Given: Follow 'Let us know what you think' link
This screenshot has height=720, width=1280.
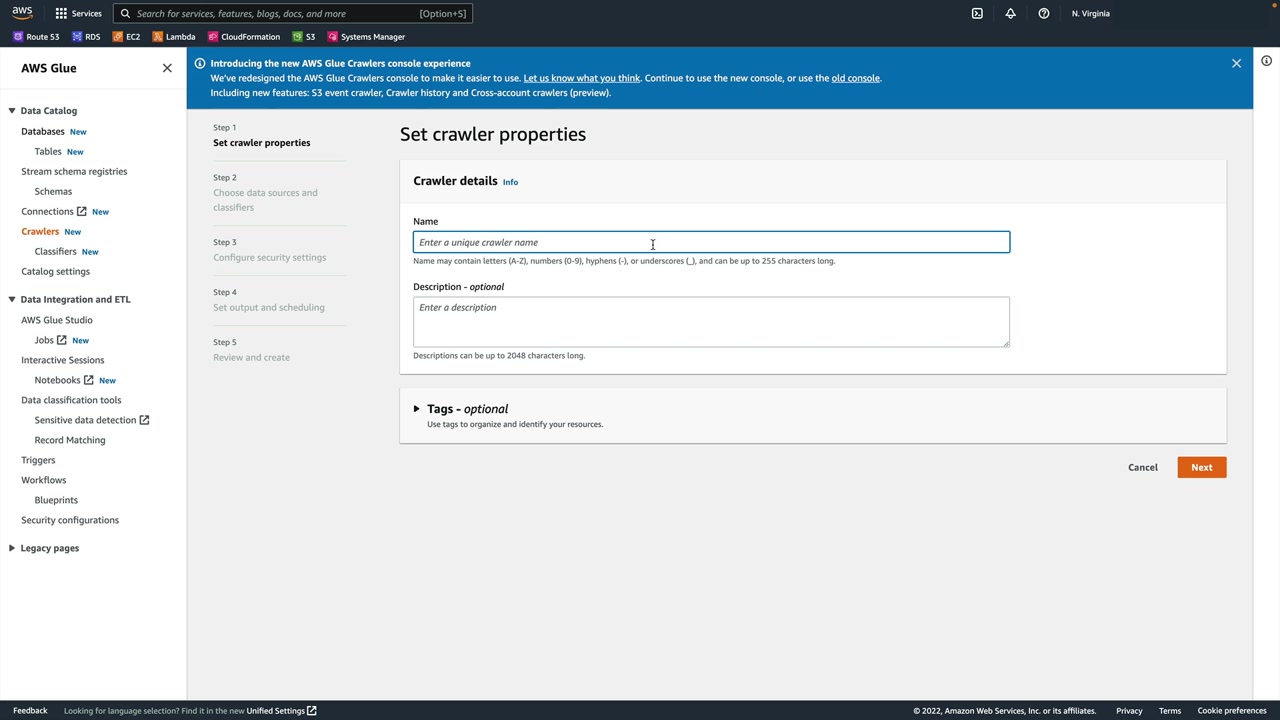Looking at the screenshot, I should pos(582,78).
